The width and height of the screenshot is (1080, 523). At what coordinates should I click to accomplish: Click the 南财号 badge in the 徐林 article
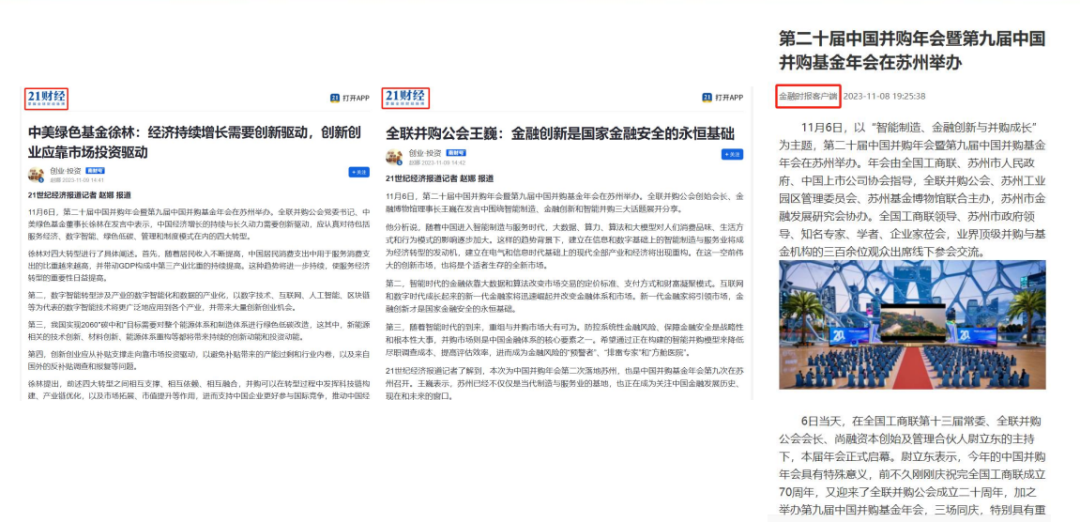(x=95, y=170)
